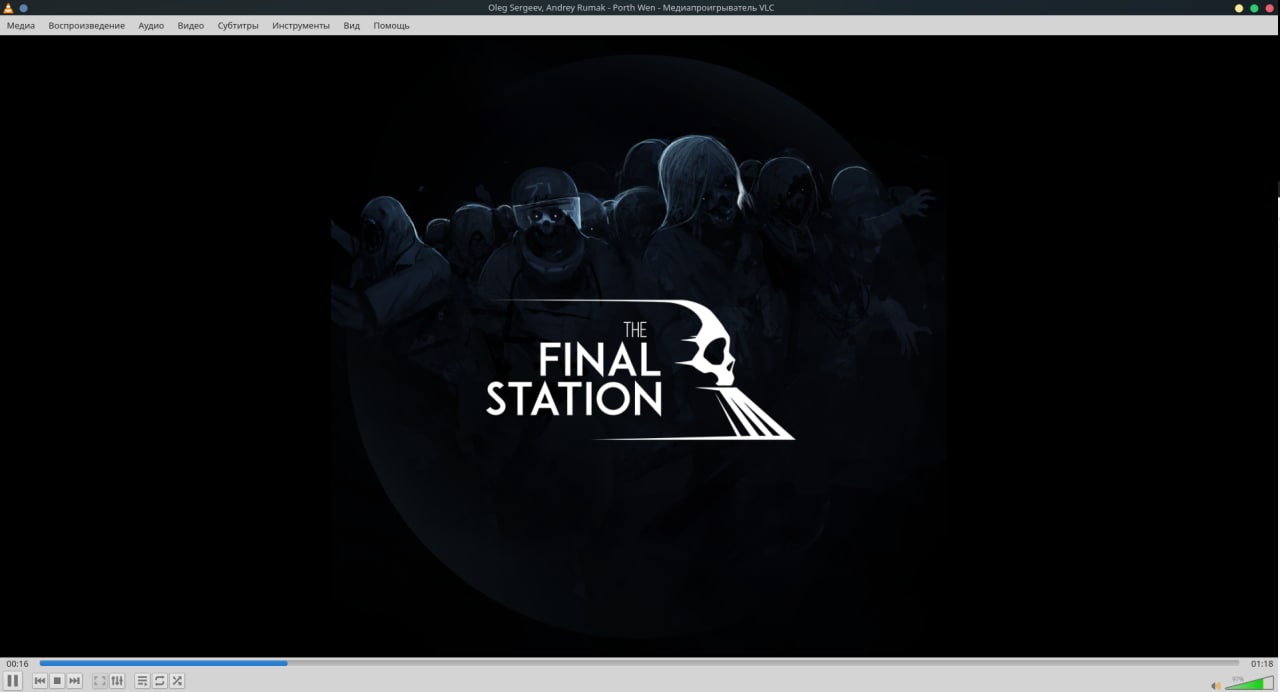
Task: Toggle fullscreen video mode
Action: tap(100, 681)
